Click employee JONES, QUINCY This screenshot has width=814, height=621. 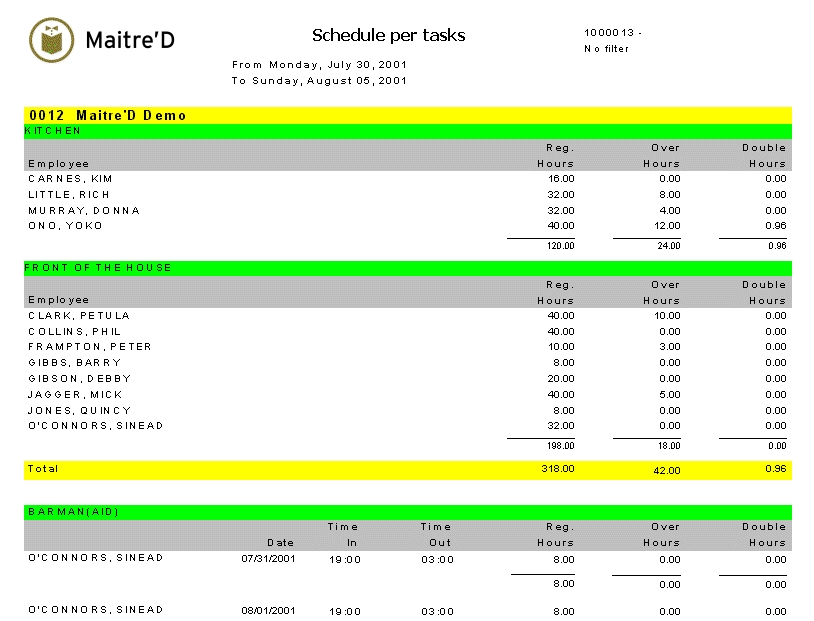point(79,411)
